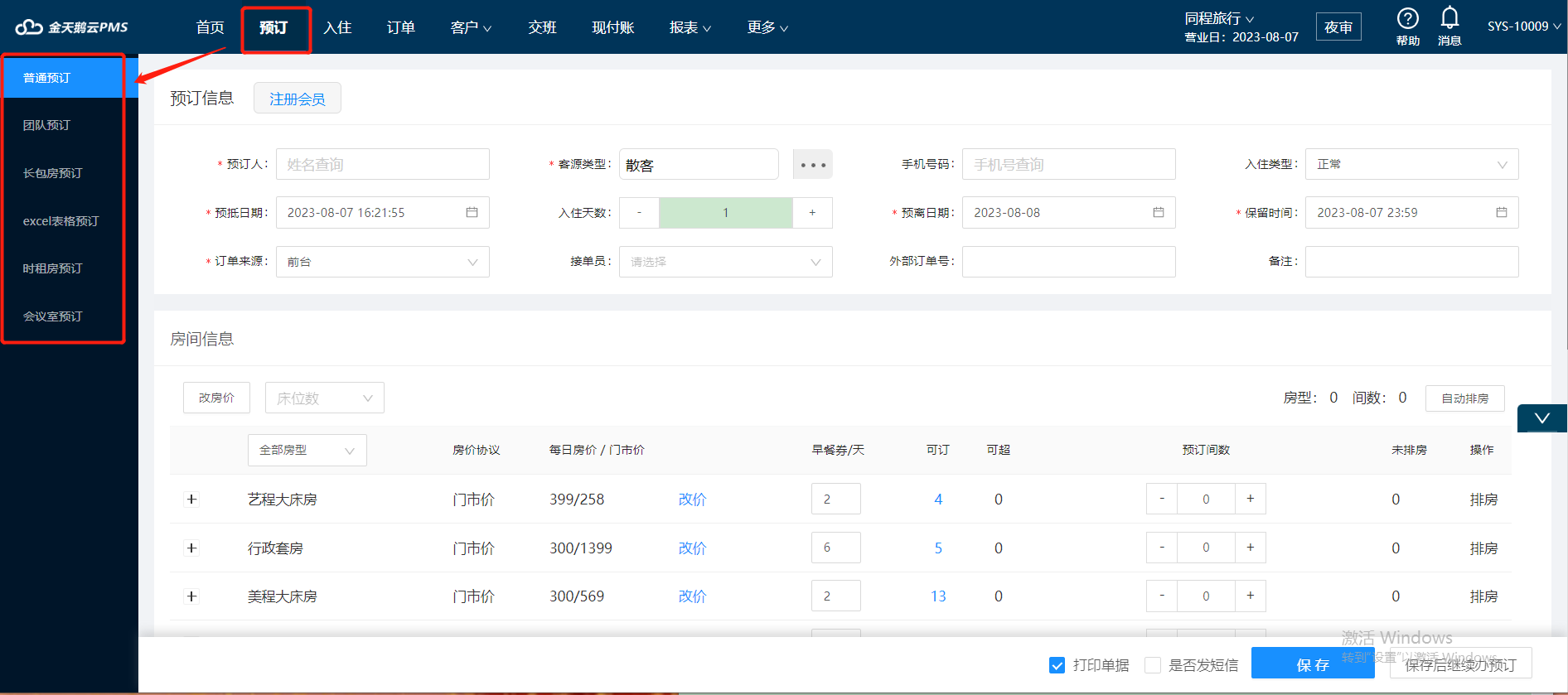Click the 注册会员 button
Screen dimensions: 1568x695
[298, 99]
